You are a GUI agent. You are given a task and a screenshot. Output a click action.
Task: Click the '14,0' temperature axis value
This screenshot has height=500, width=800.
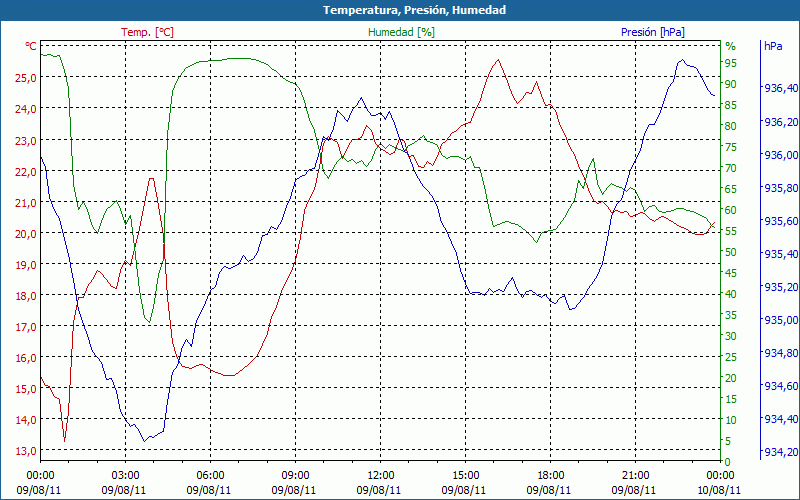click(x=27, y=420)
